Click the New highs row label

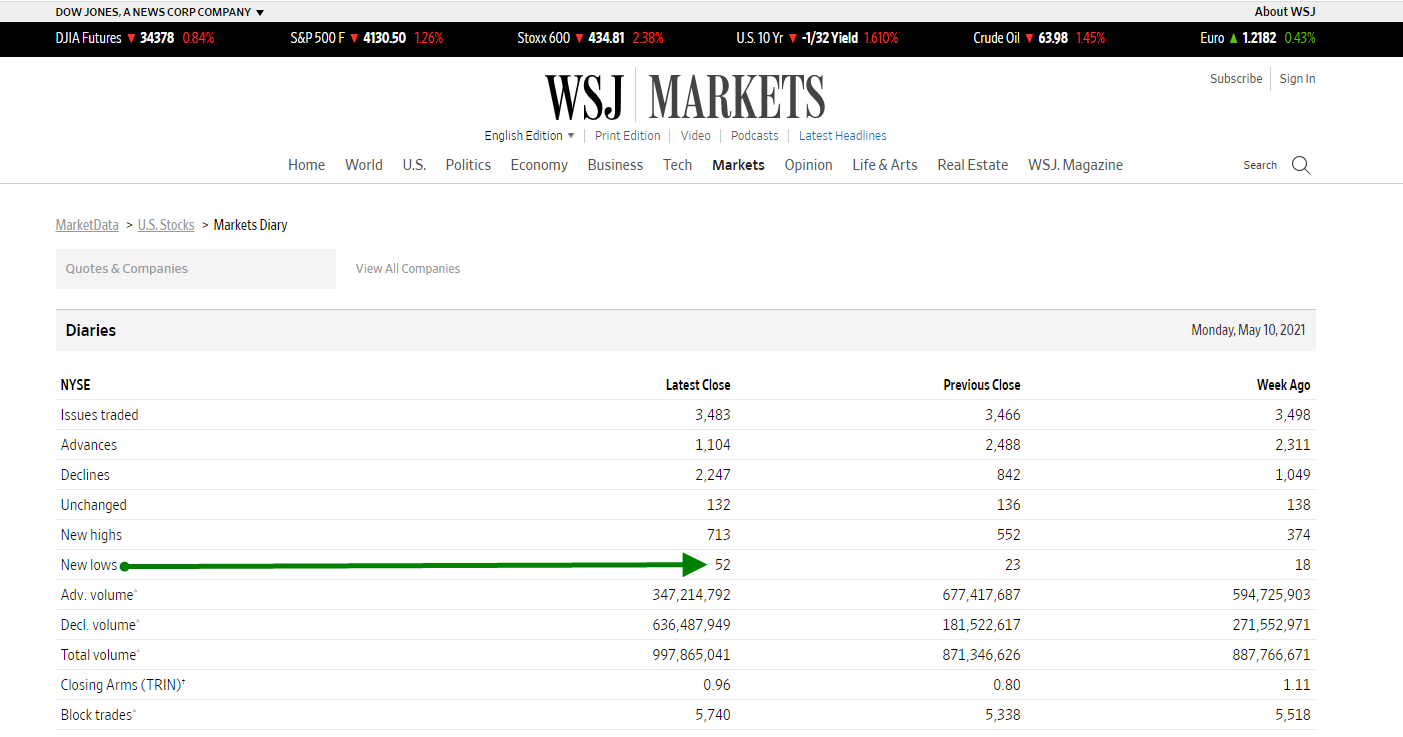pos(91,535)
